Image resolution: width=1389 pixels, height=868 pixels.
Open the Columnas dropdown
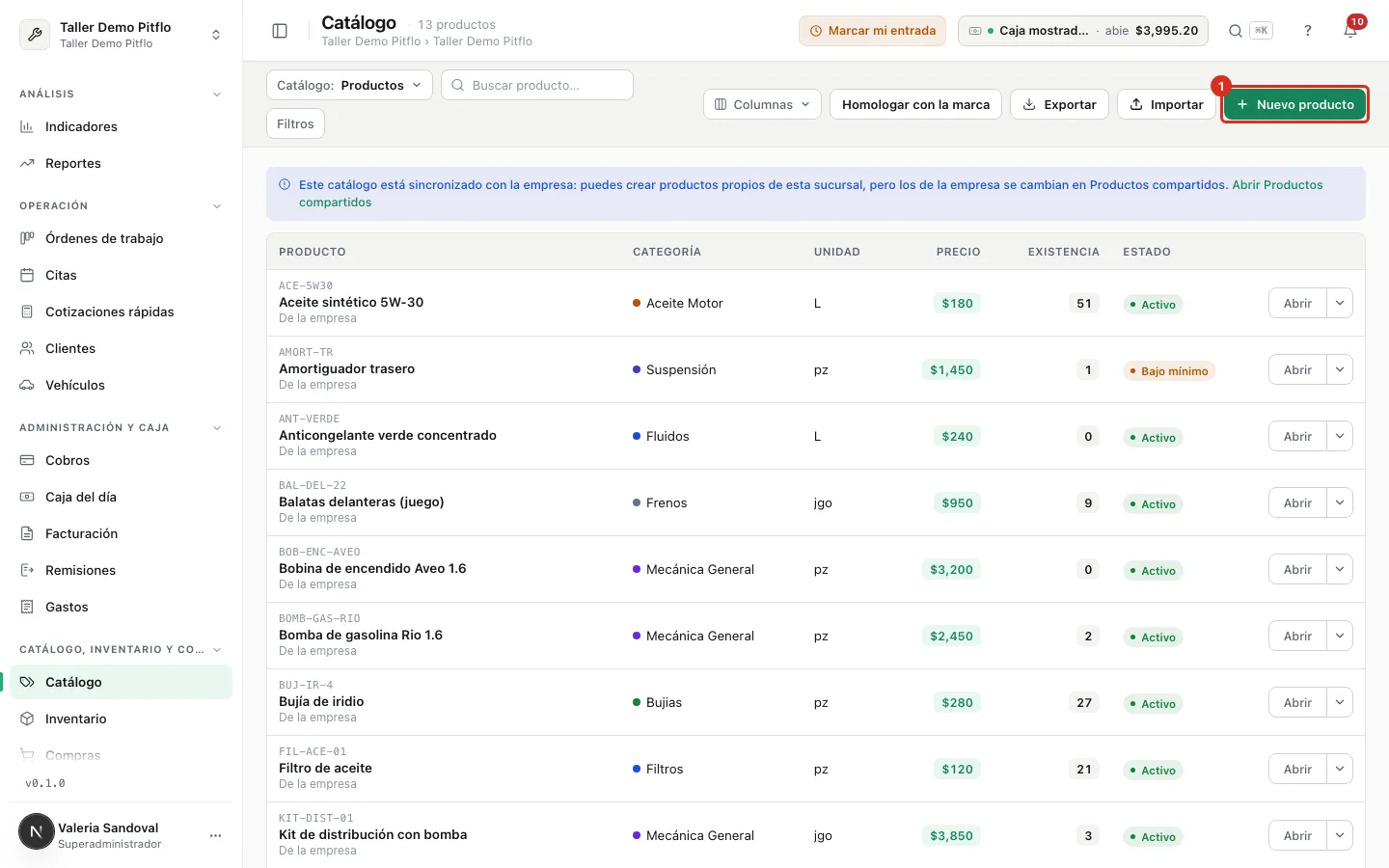click(x=762, y=104)
